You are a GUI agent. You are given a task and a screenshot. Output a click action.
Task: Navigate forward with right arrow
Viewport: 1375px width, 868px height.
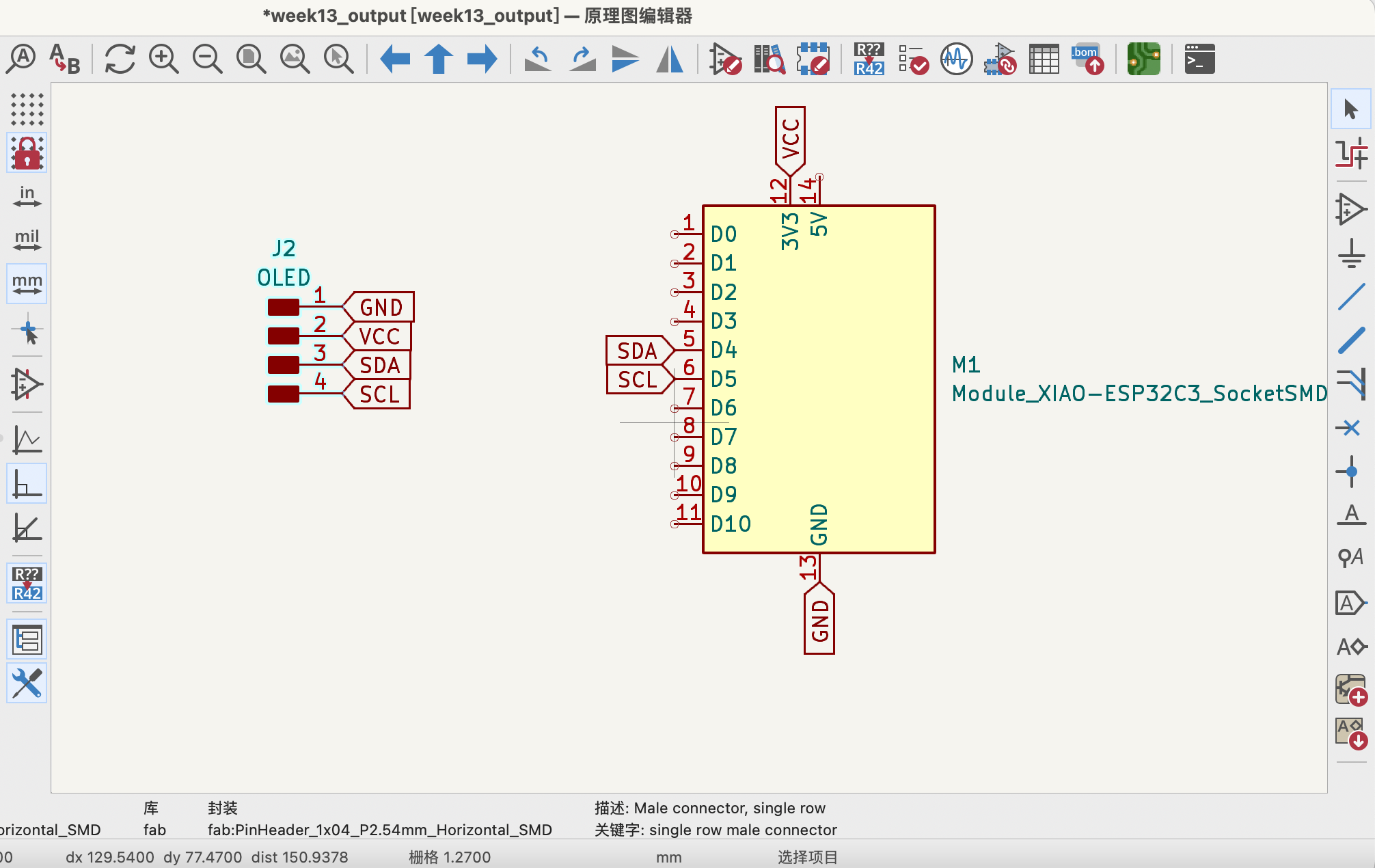482,59
